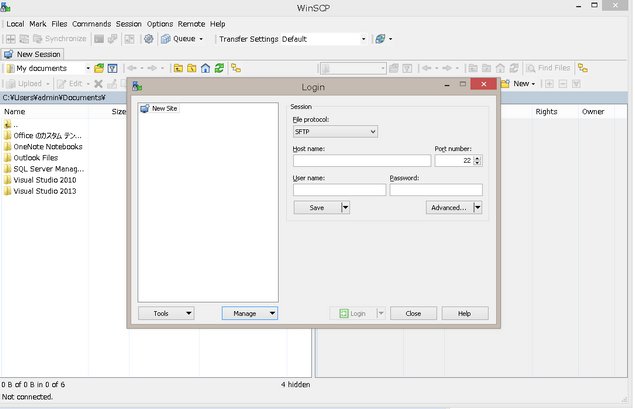Open the Options menu
This screenshot has height=409, width=635.
coord(160,24)
